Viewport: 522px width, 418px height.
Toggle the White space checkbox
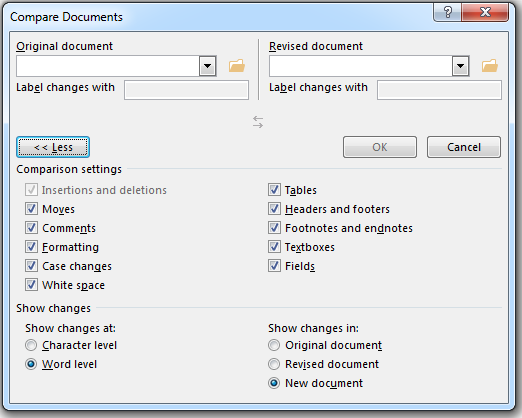(x=31, y=285)
